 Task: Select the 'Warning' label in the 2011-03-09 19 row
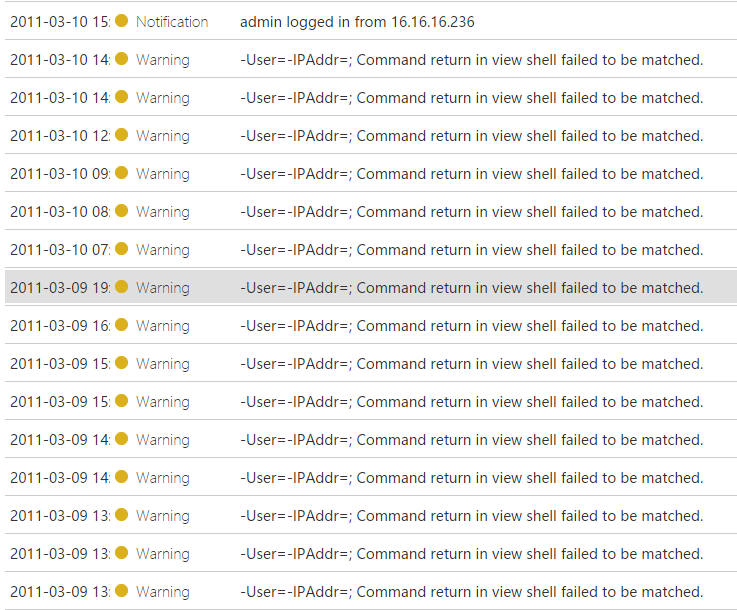coord(163,288)
